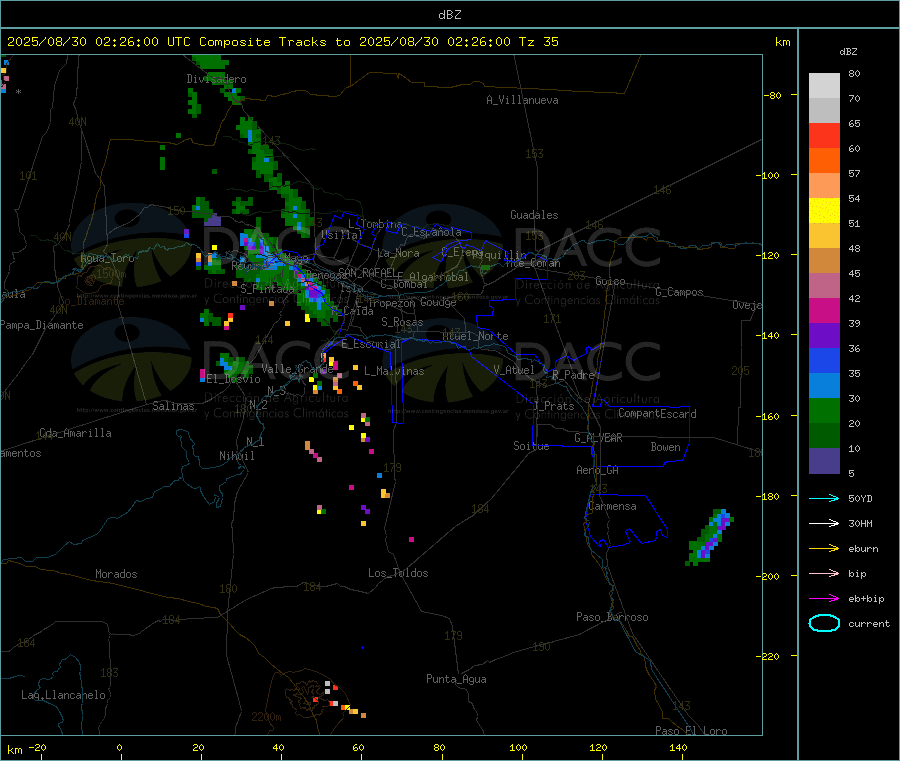The height and width of the screenshot is (761, 900).
Task: Click the Soitue map label
Action: tap(531, 446)
